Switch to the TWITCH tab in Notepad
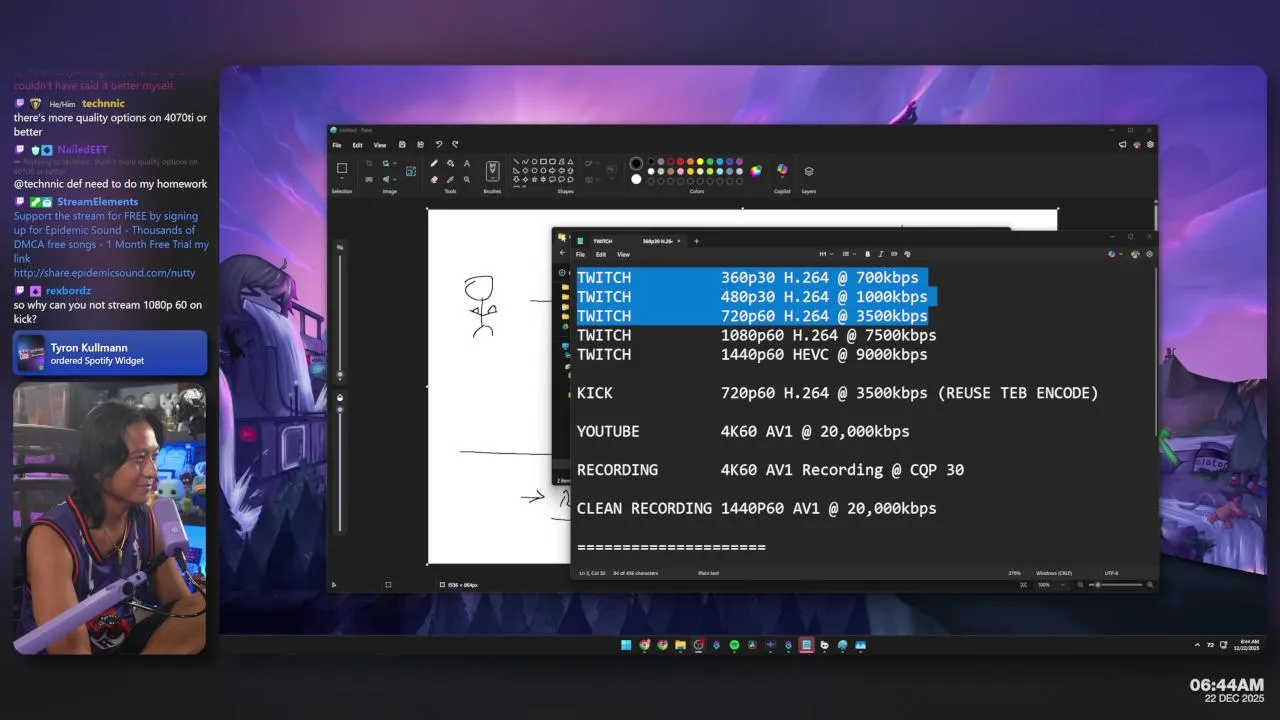 coord(603,241)
